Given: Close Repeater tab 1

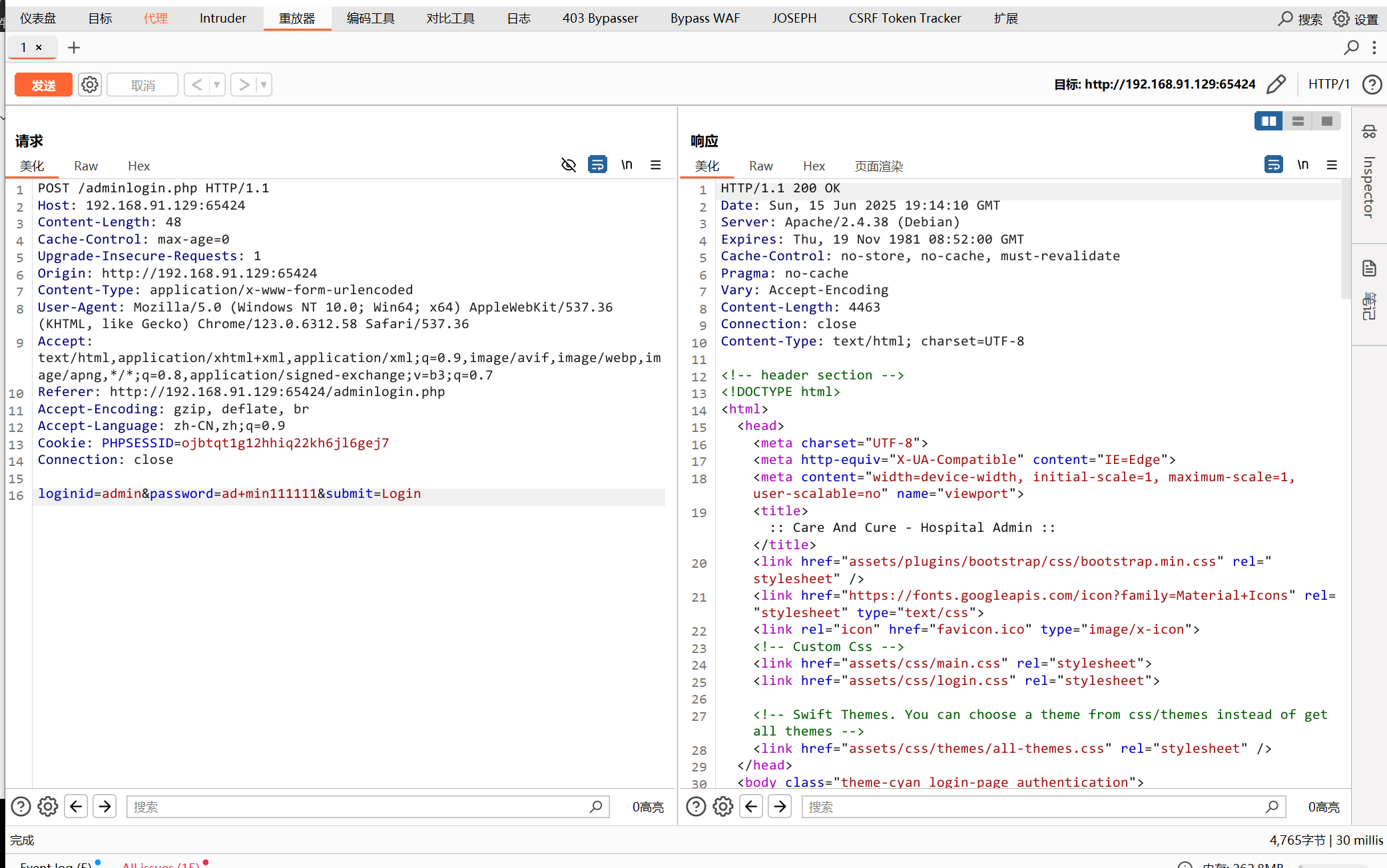Looking at the screenshot, I should coord(39,47).
